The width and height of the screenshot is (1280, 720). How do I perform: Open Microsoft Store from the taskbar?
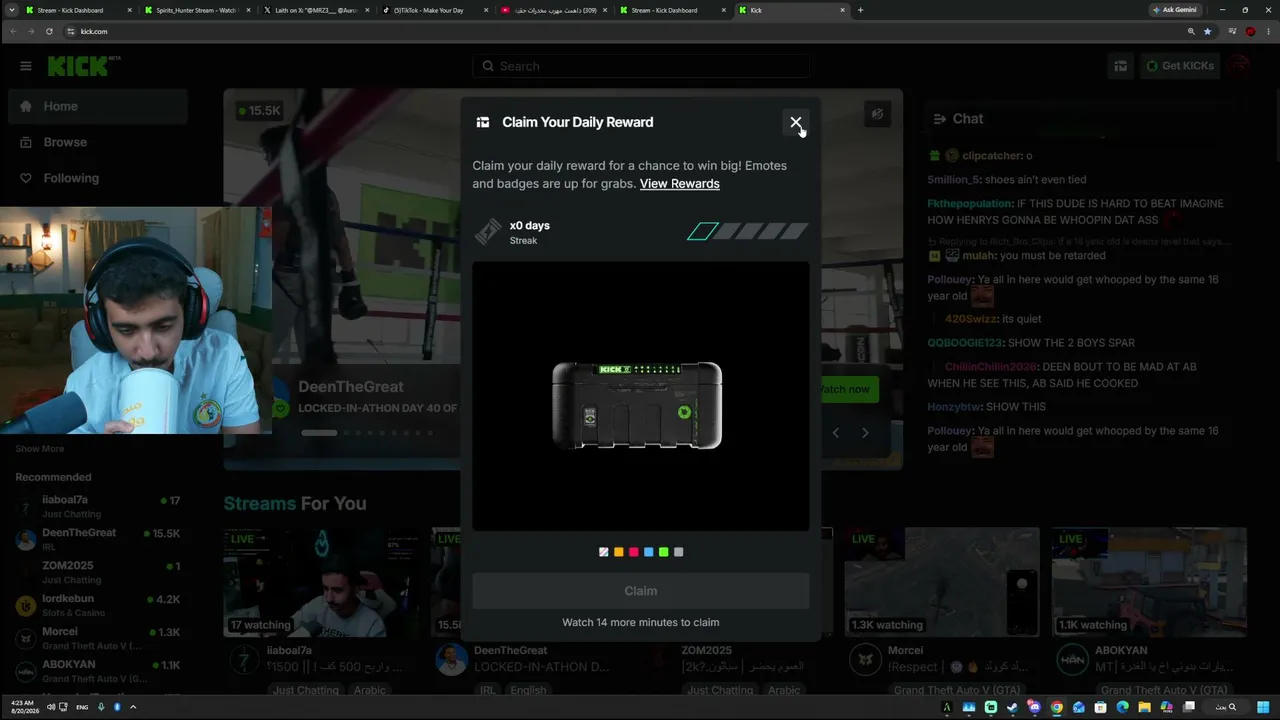pyautogui.click(x=1100, y=707)
